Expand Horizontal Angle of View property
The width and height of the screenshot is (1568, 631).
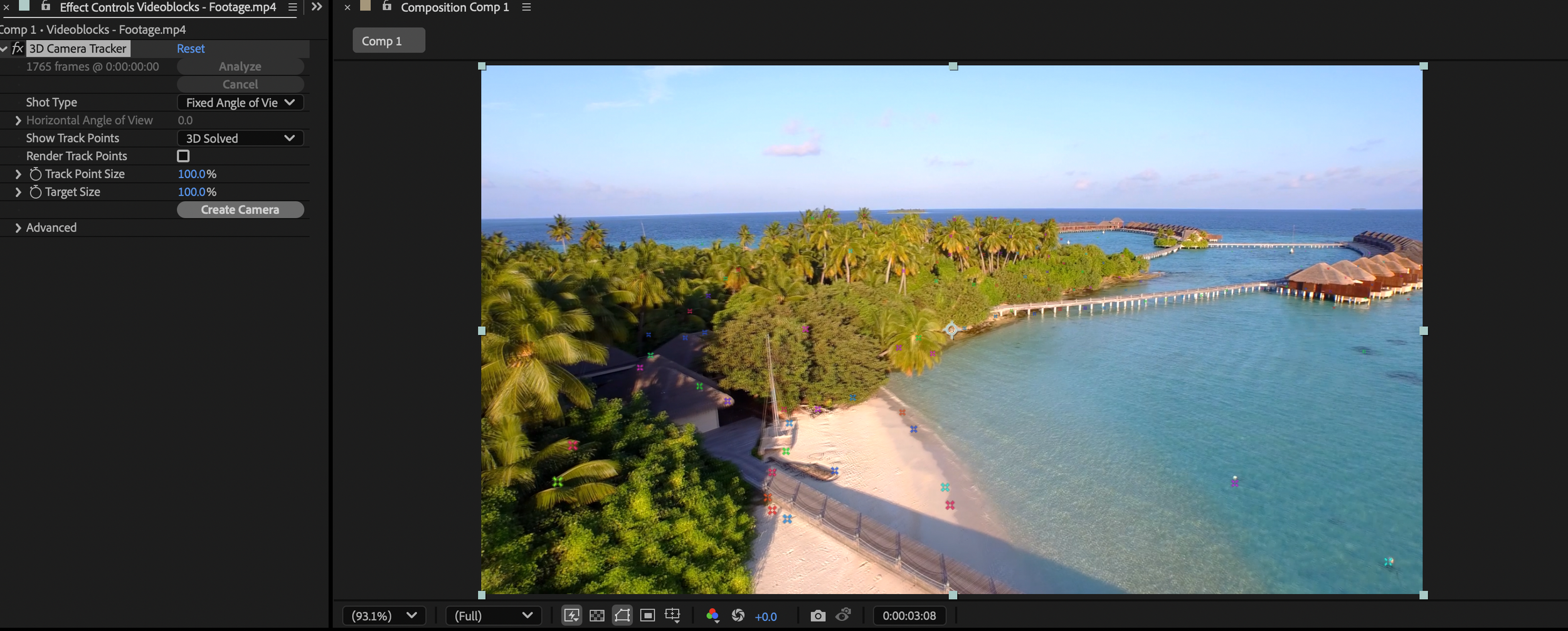pyautogui.click(x=18, y=120)
